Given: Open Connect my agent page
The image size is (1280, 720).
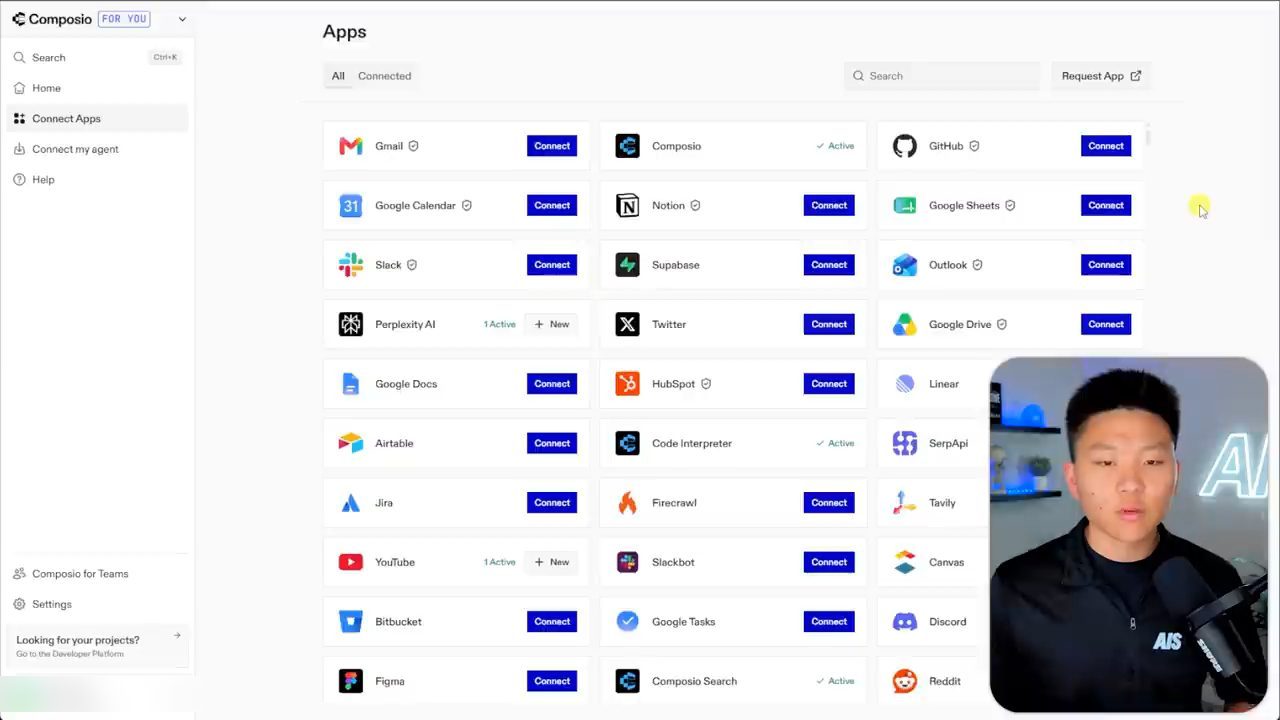Looking at the screenshot, I should (96, 149).
